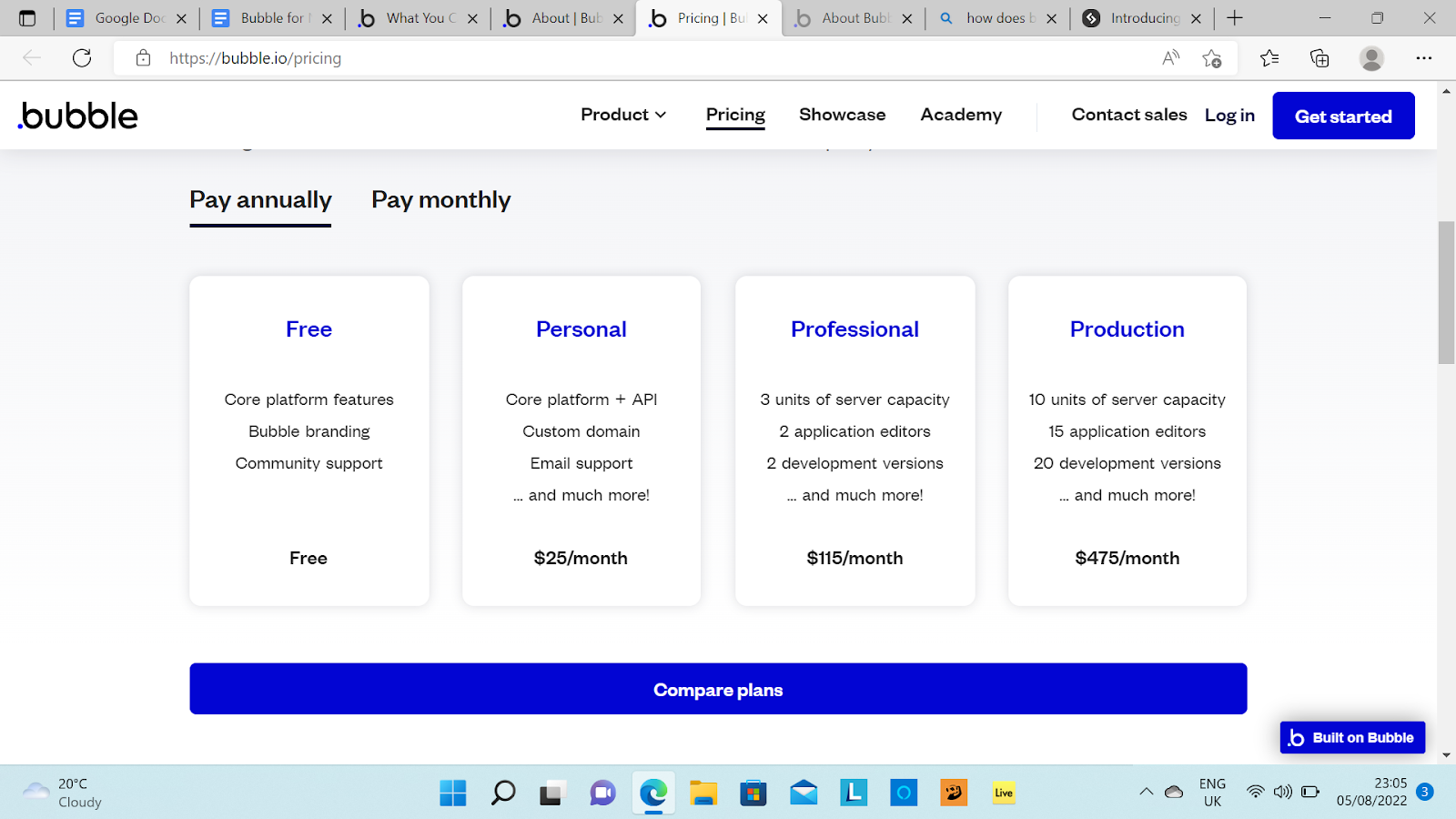Click $475/month price text

tap(1127, 558)
